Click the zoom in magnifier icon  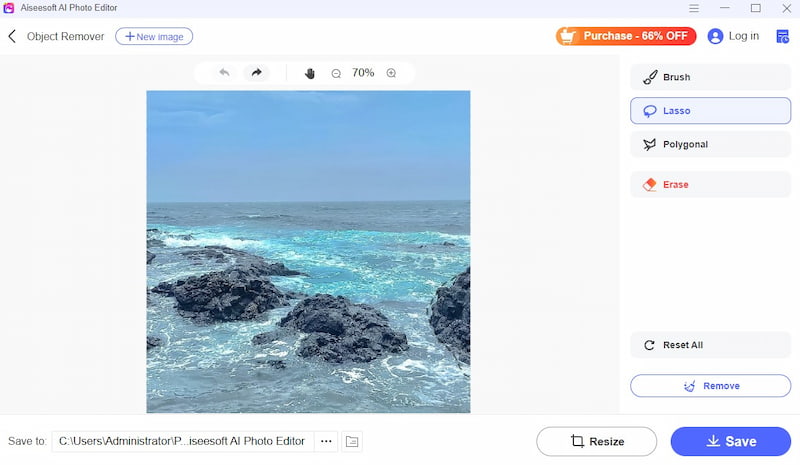point(391,73)
